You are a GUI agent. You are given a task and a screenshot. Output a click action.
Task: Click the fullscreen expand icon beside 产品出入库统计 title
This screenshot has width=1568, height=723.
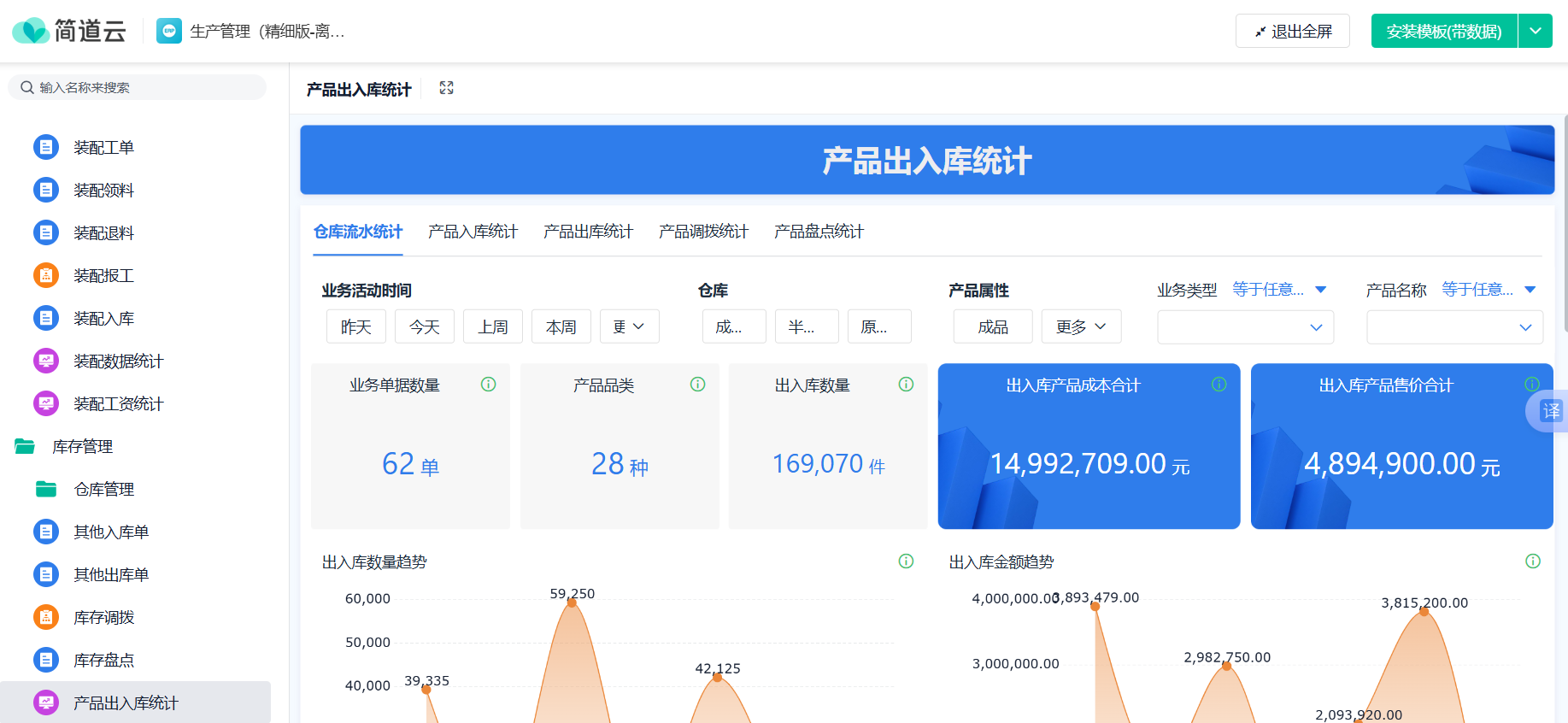coord(446,88)
